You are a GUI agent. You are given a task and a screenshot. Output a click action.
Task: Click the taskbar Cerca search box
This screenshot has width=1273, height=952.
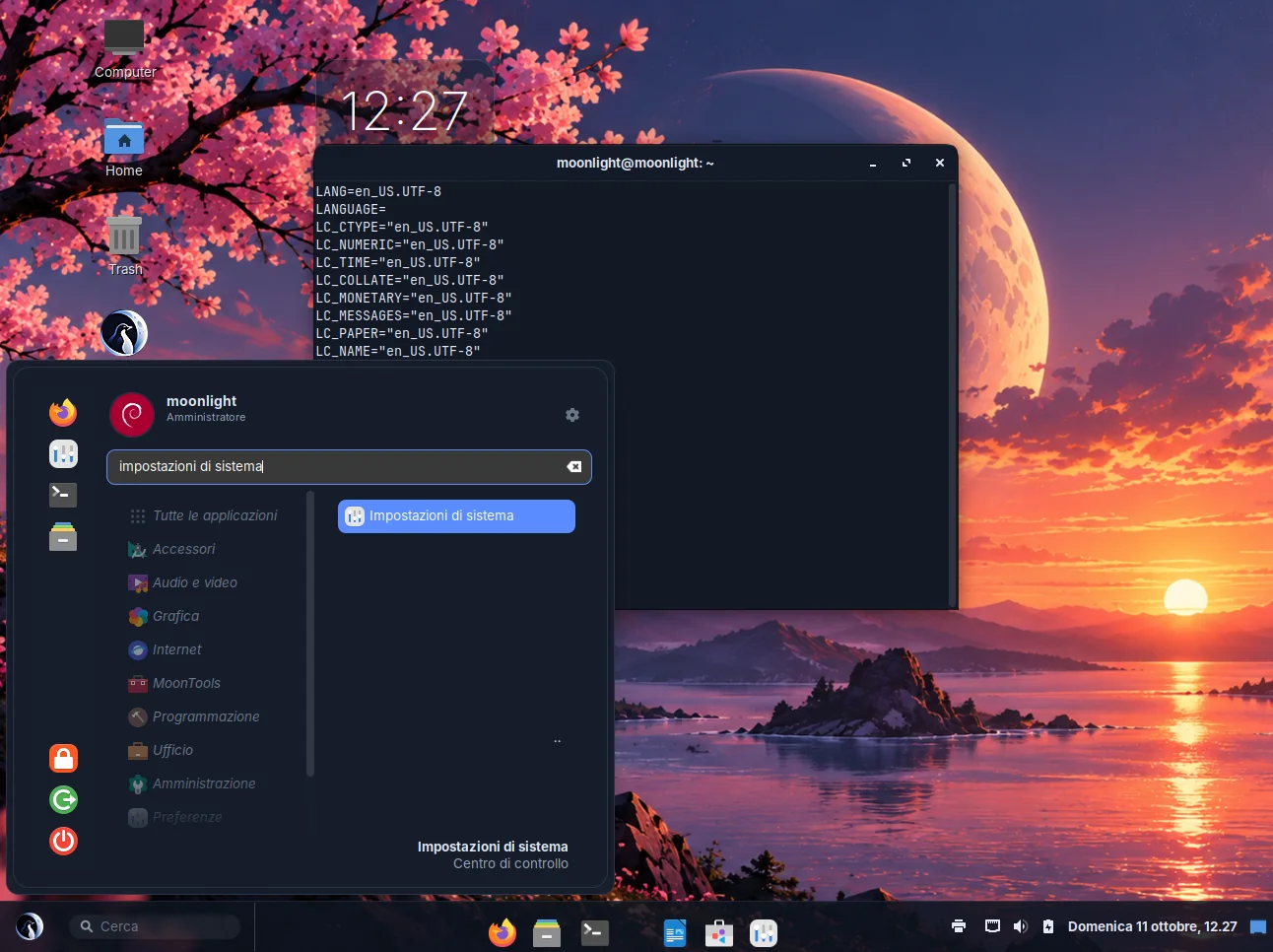click(155, 926)
